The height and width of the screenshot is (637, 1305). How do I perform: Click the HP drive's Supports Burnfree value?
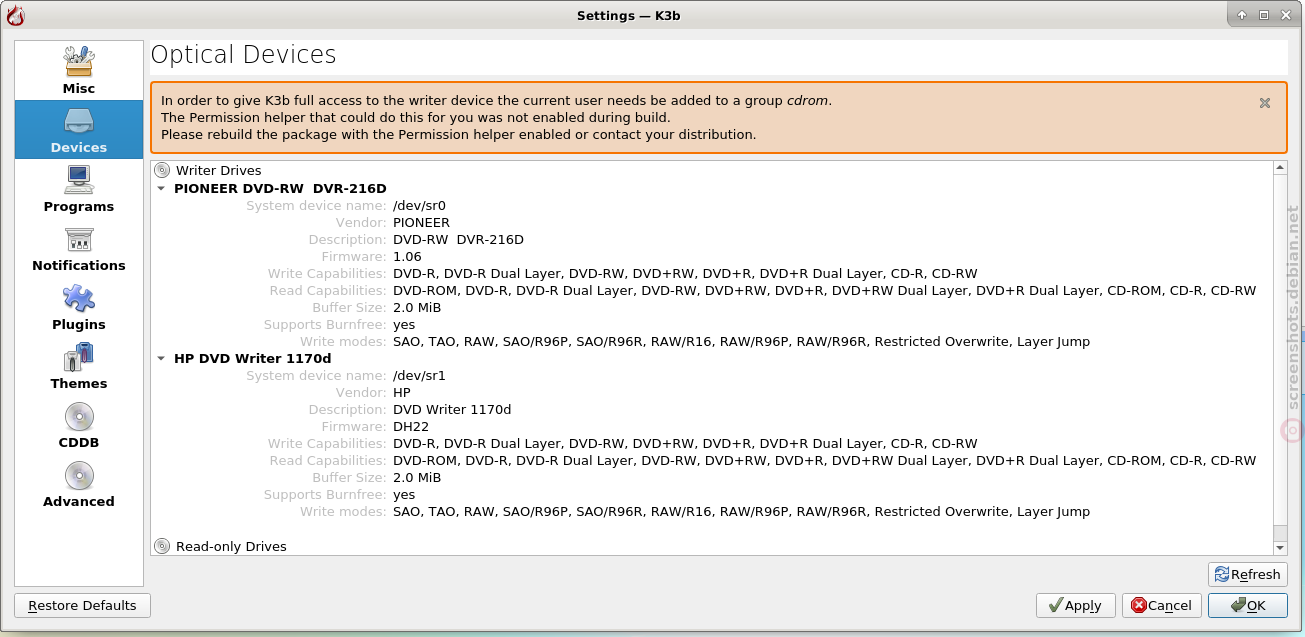coord(404,495)
